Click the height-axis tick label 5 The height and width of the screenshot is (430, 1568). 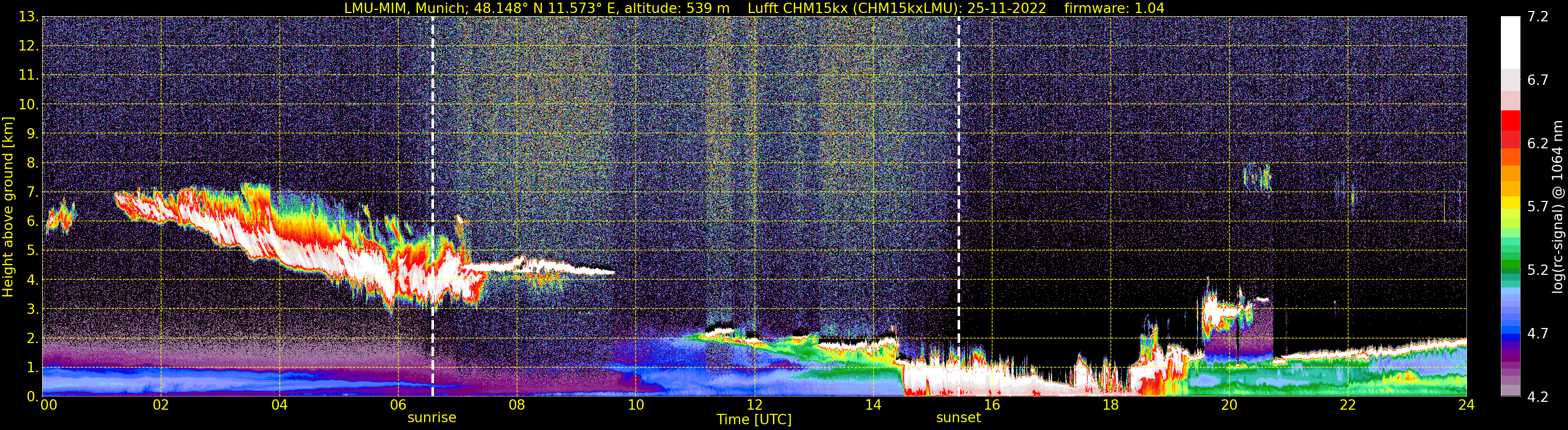32,251
